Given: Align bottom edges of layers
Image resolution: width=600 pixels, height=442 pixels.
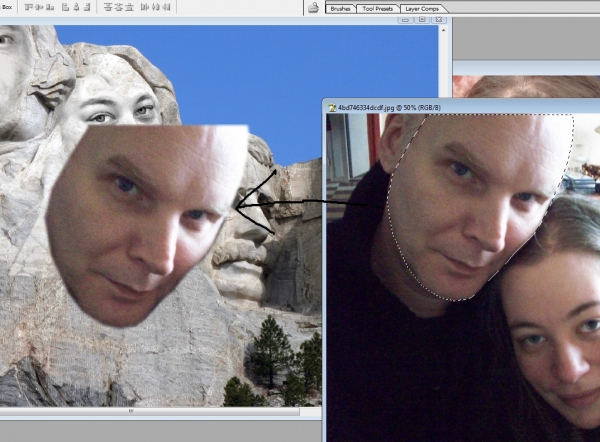Looking at the screenshot, I should [x=50, y=7].
